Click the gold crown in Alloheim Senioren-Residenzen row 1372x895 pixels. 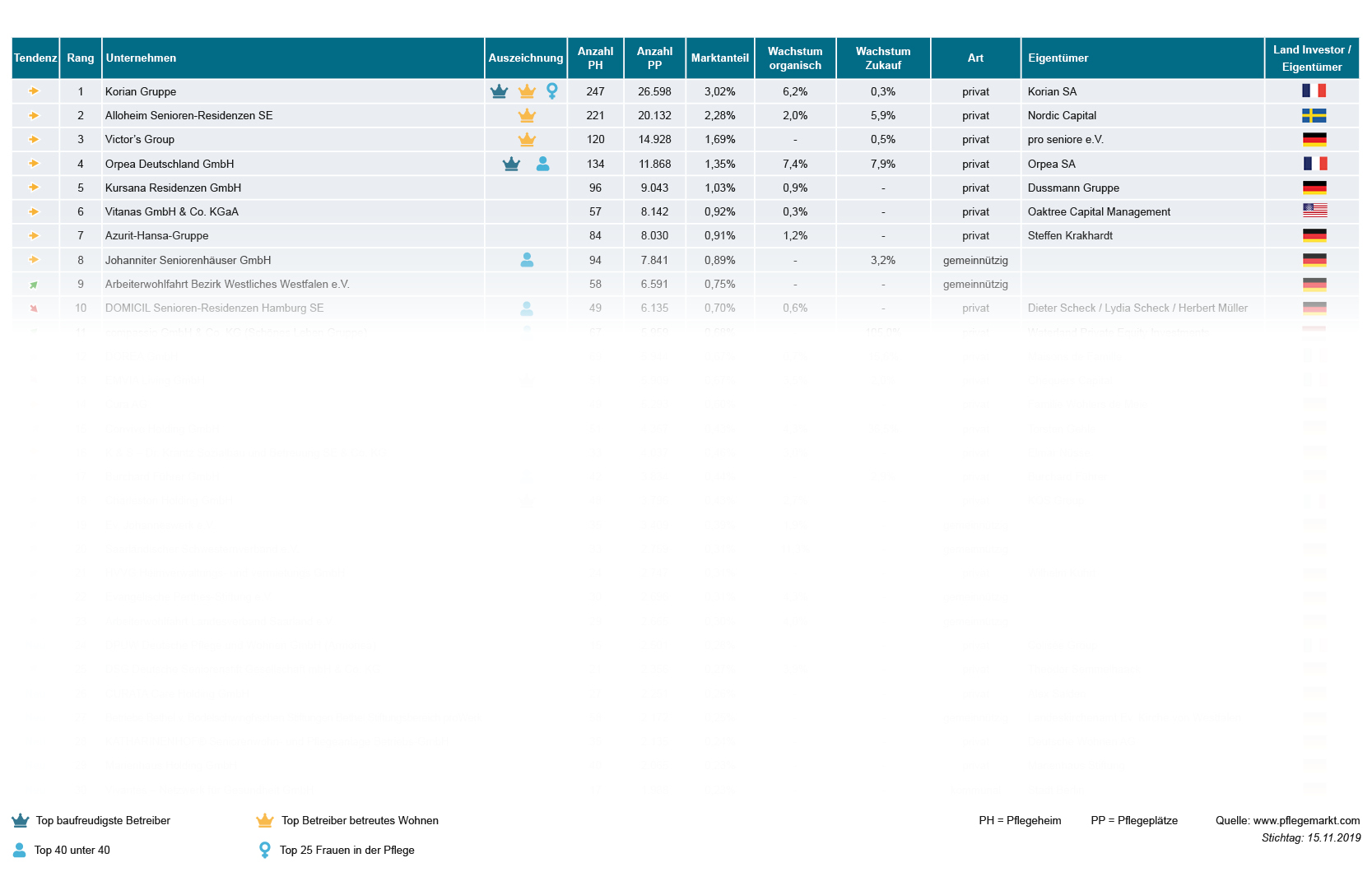pos(527,115)
